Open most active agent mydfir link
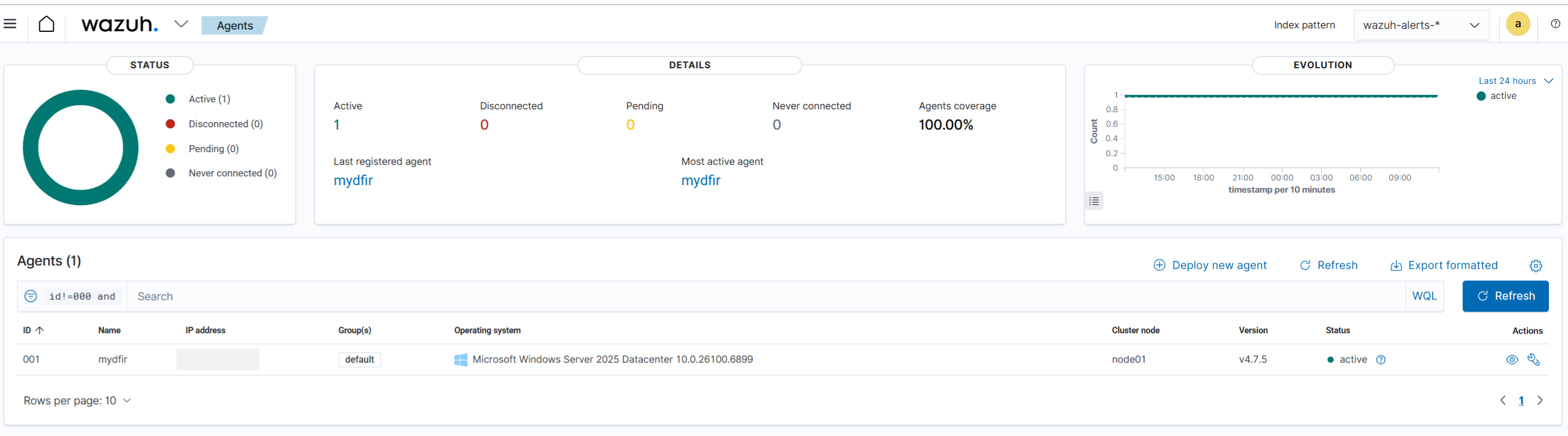Image resolution: width=1568 pixels, height=436 pixels. coord(701,180)
